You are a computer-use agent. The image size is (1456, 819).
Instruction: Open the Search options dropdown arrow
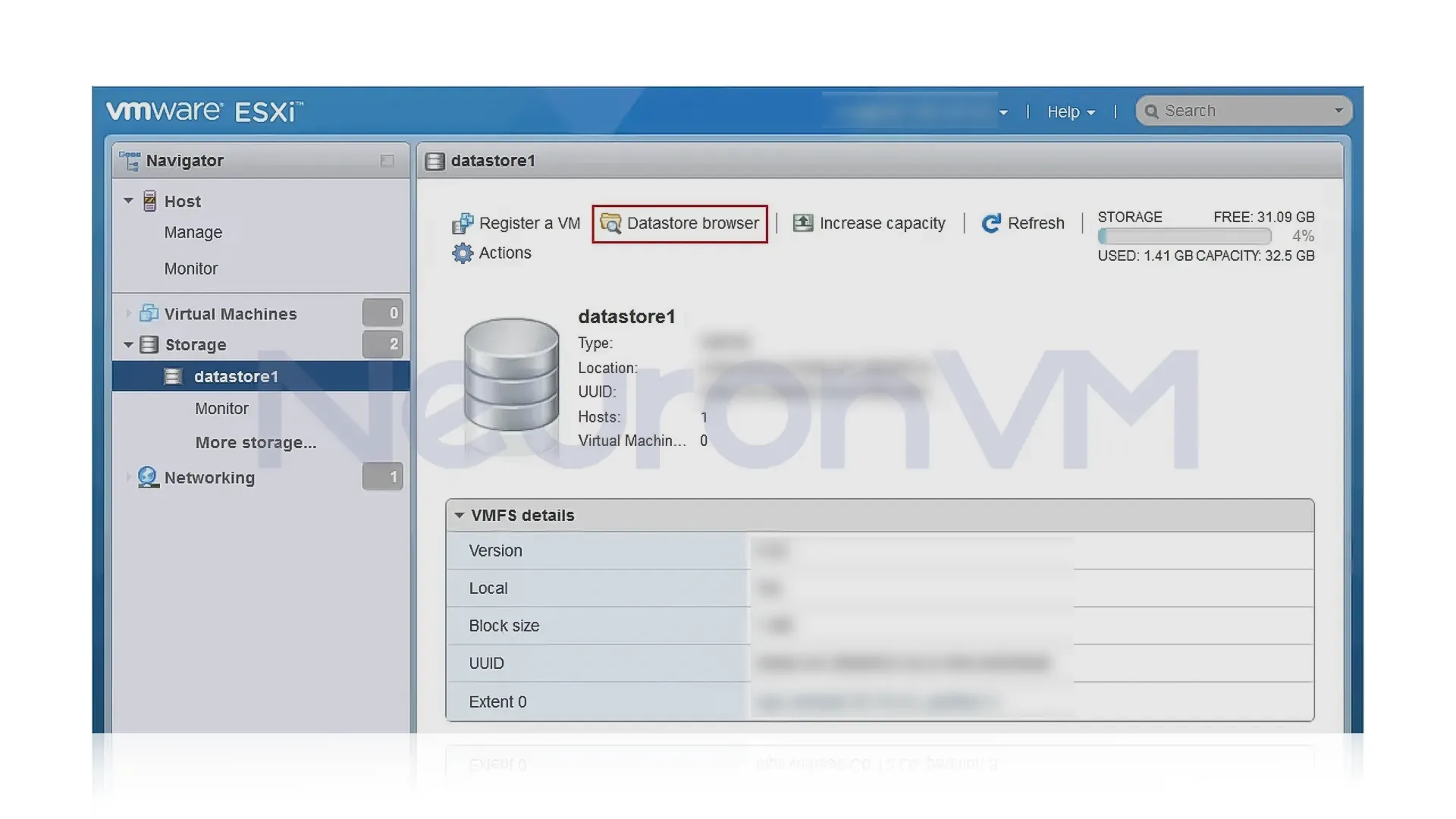click(1338, 111)
